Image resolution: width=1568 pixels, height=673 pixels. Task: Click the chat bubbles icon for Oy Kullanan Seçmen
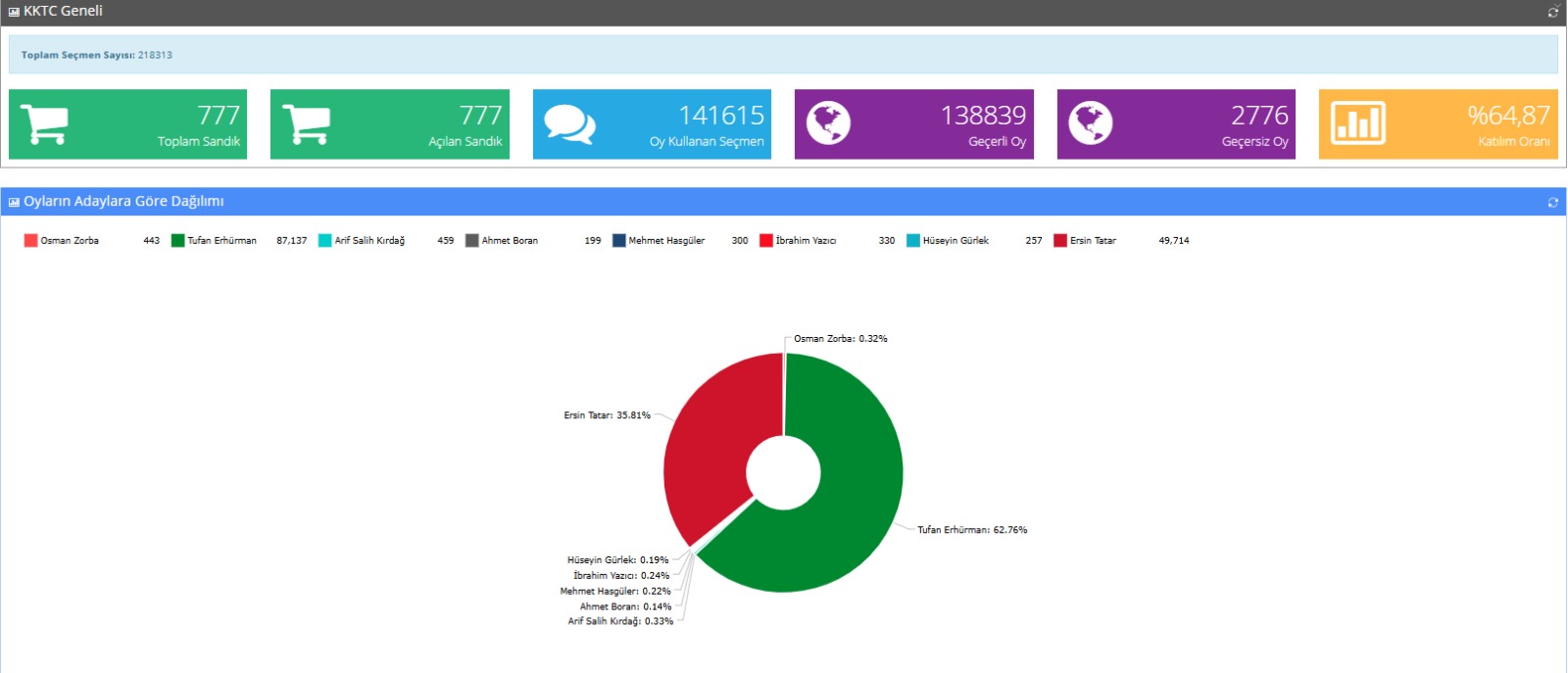569,124
